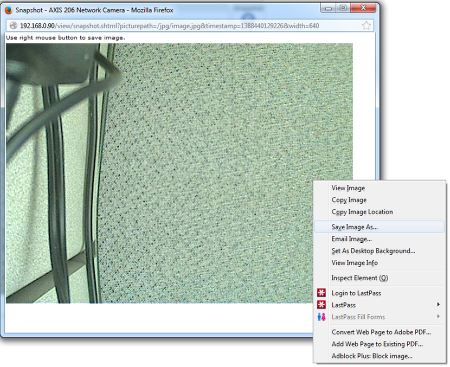Click the LastPass icon beside LastPass submenu
450x367 pixels.
tap(321, 305)
